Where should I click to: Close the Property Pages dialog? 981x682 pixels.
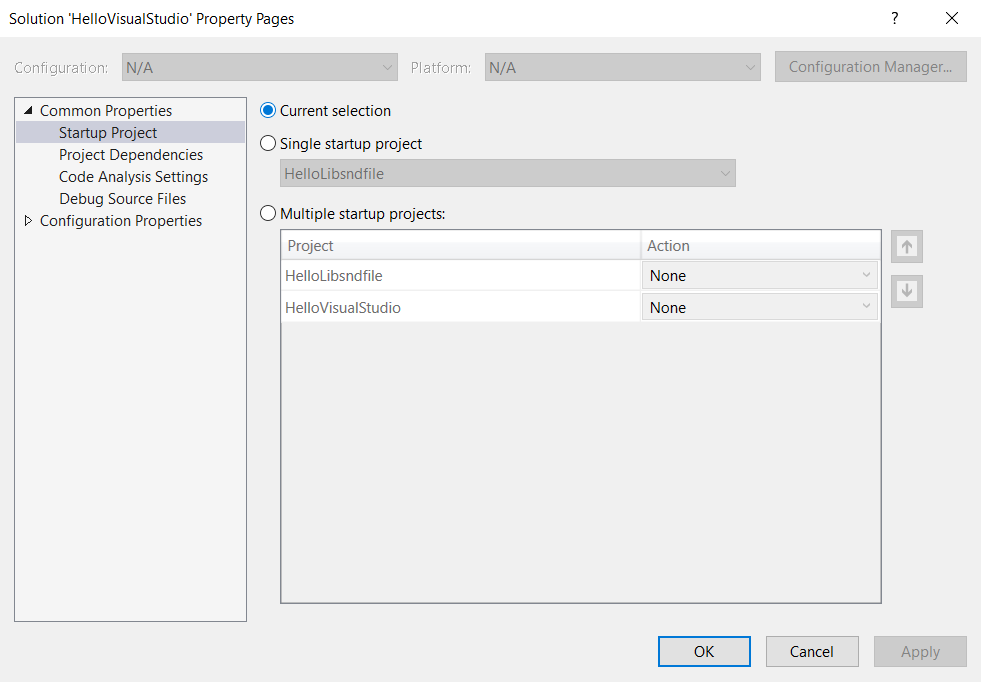pos(952,18)
